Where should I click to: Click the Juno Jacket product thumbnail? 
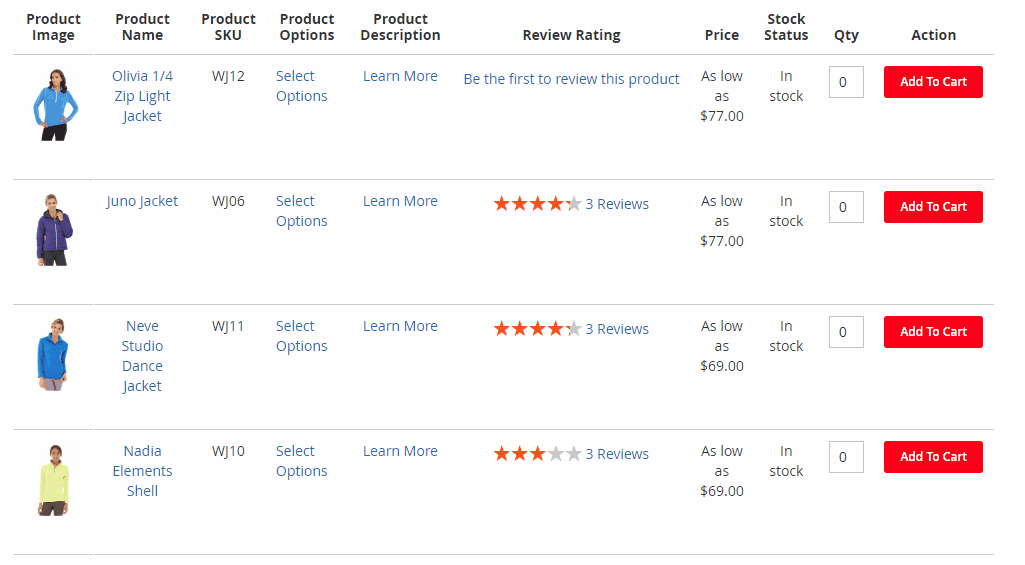[54, 230]
